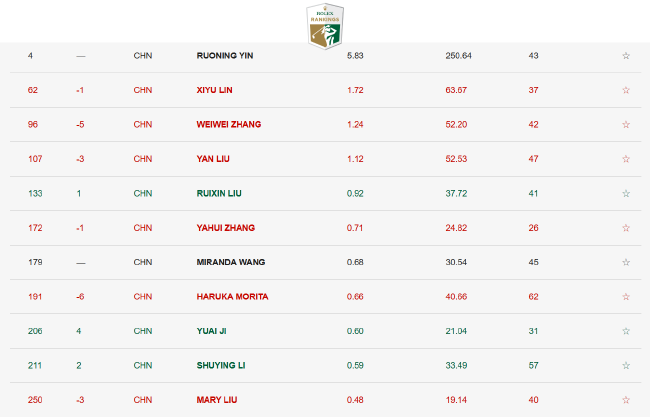Mark Yan Liu as favorite

click(626, 159)
